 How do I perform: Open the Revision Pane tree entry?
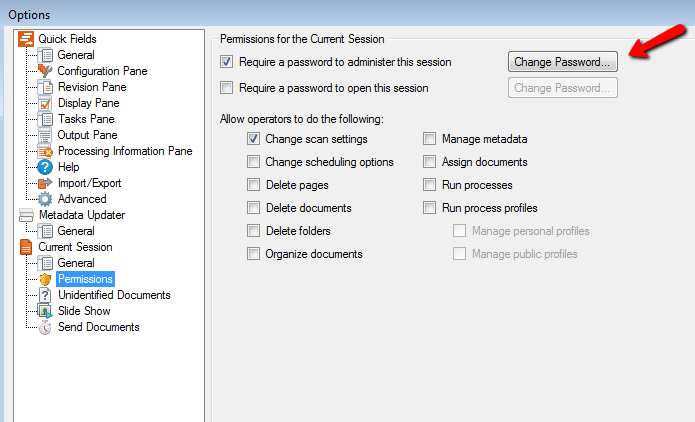click(92, 87)
